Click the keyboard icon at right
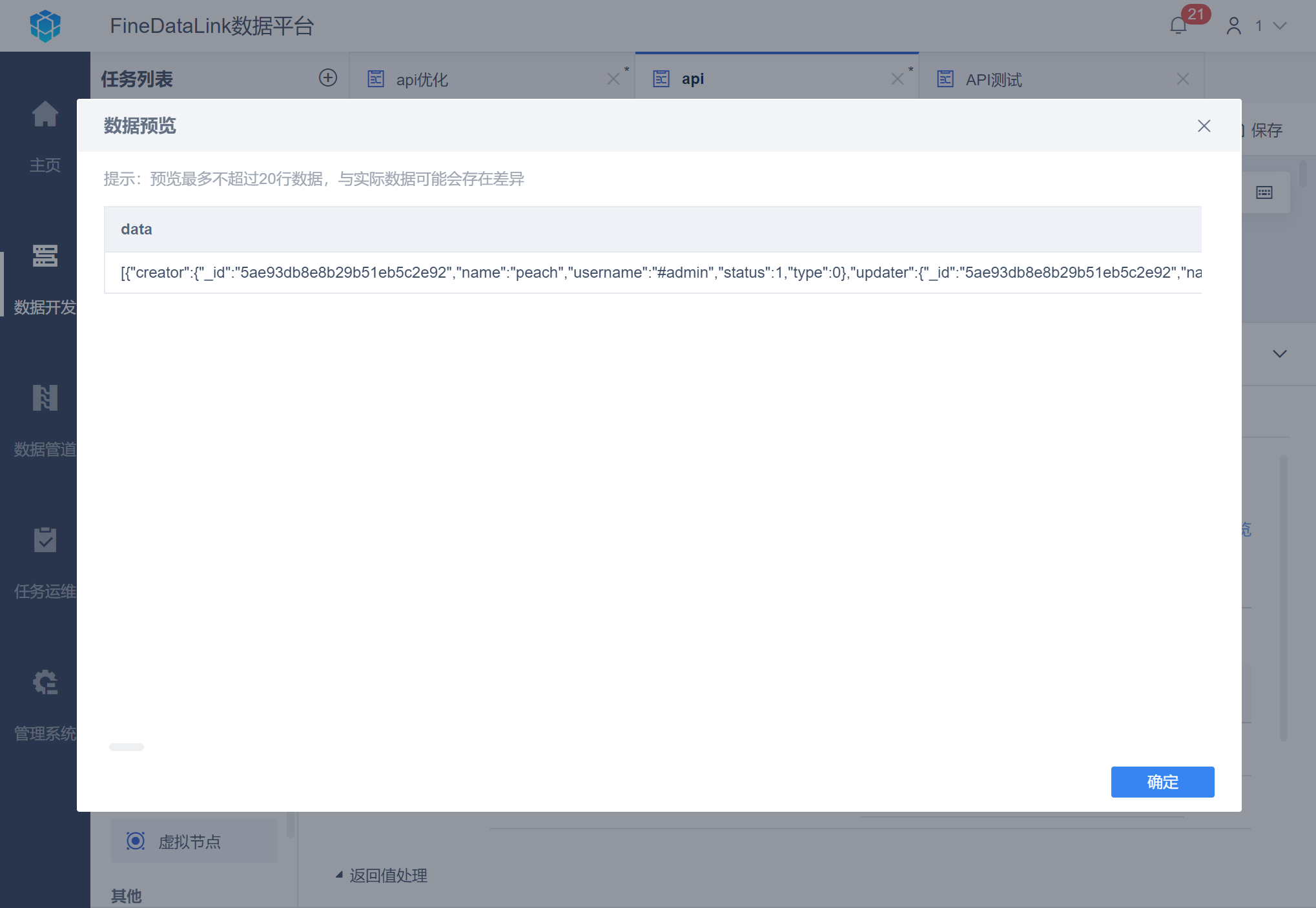This screenshot has height=908, width=1316. click(1264, 192)
